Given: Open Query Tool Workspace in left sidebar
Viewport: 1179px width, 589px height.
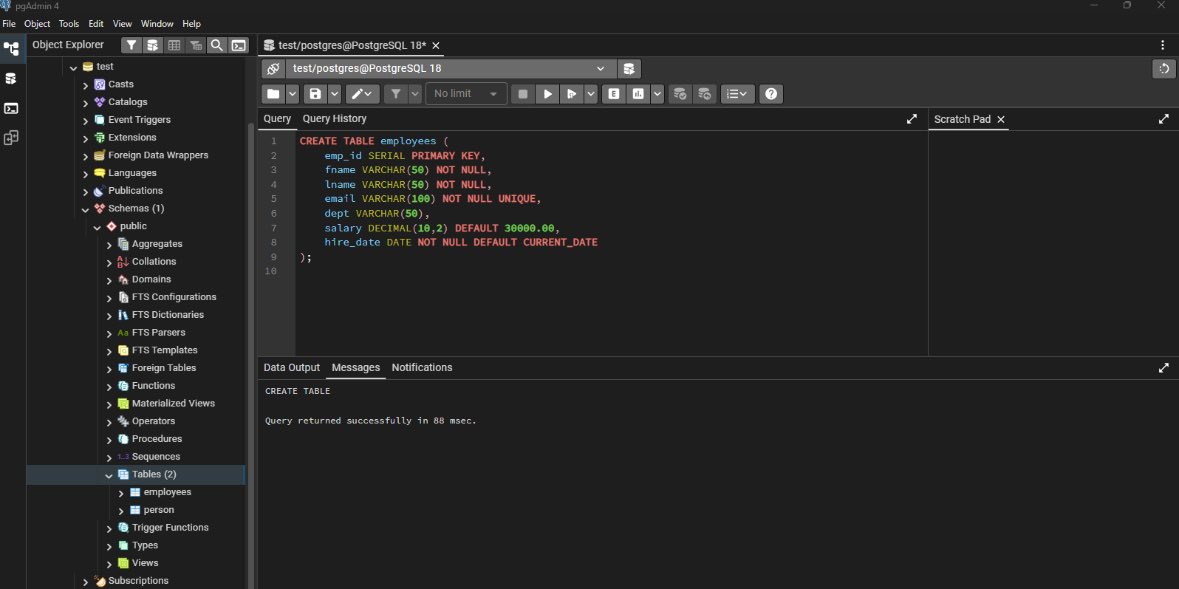Looking at the screenshot, I should (x=11, y=78).
